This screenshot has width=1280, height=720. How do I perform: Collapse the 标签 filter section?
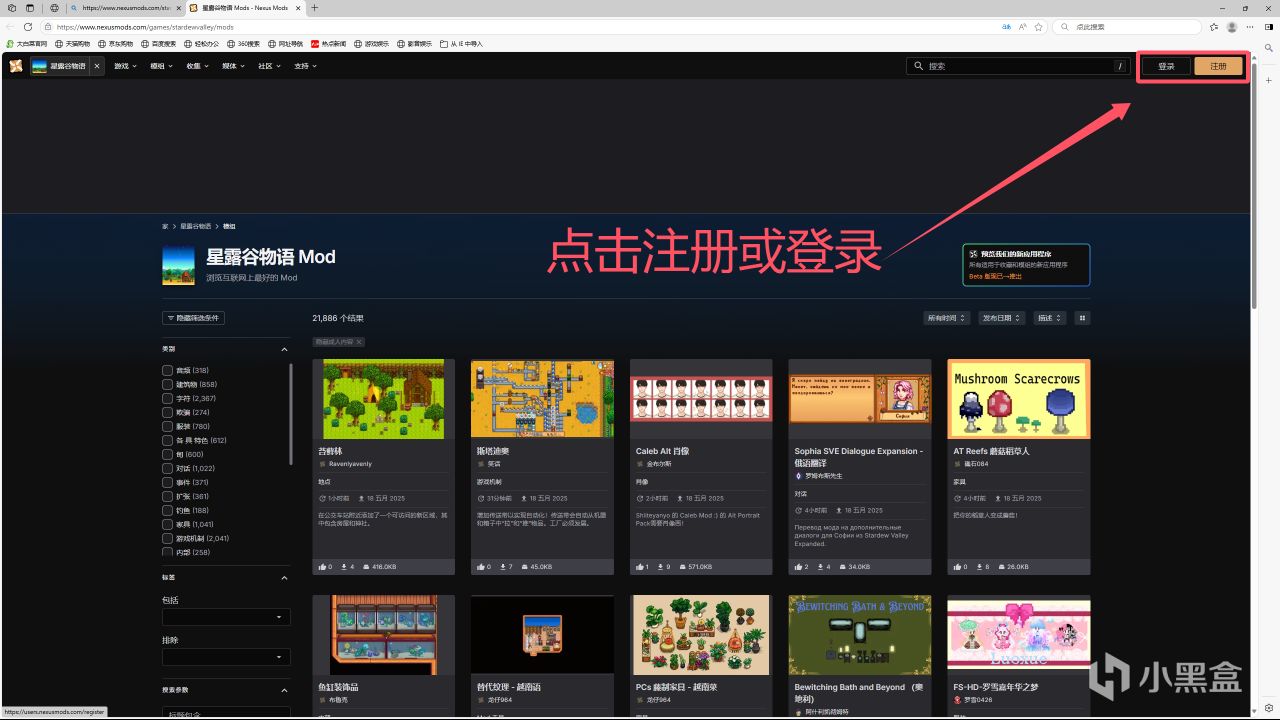click(284, 578)
